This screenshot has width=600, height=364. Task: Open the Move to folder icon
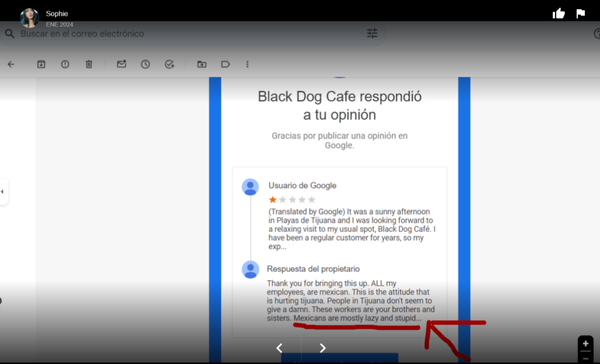[x=202, y=64]
